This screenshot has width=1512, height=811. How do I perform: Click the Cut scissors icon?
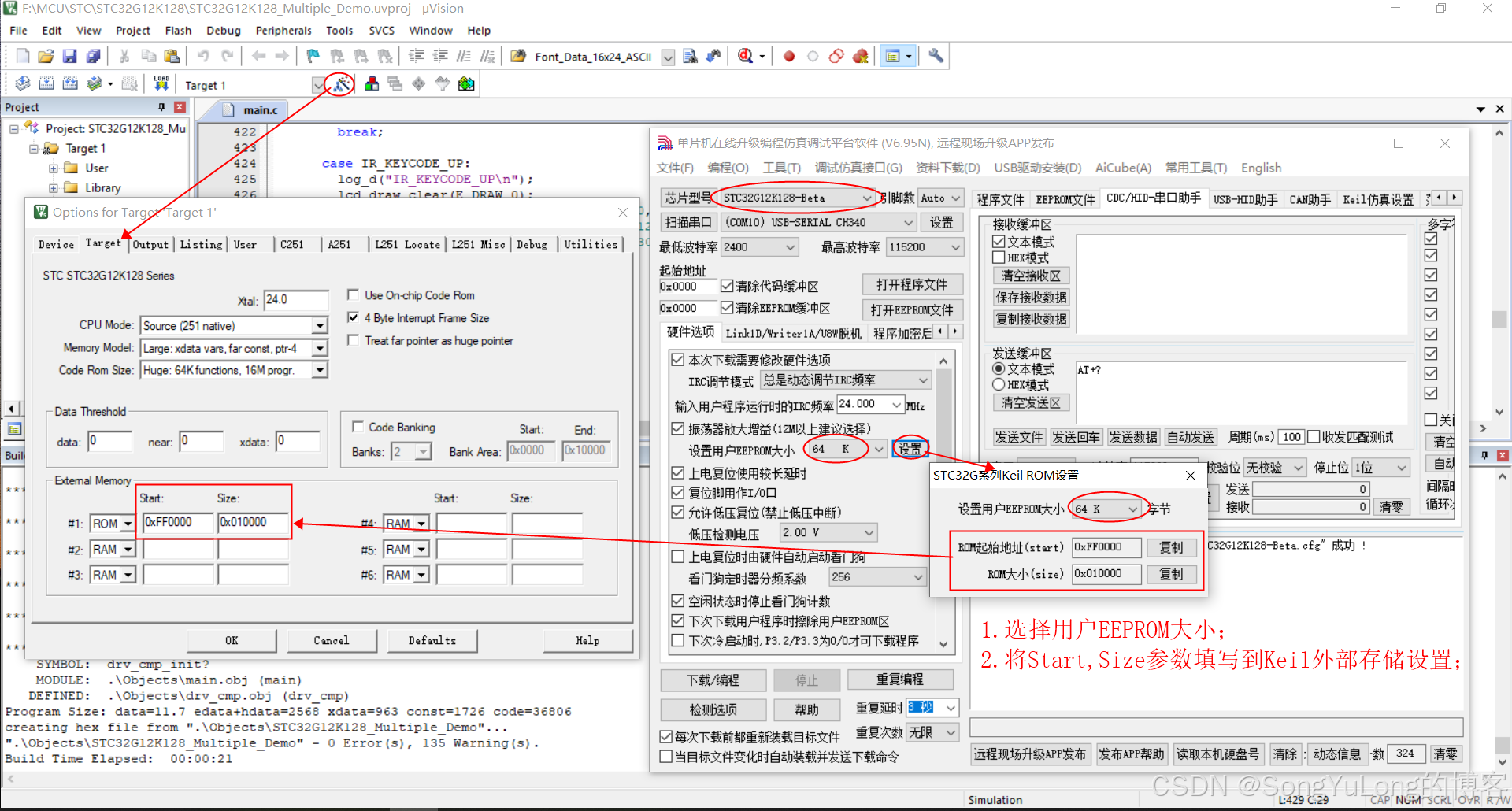(124, 56)
